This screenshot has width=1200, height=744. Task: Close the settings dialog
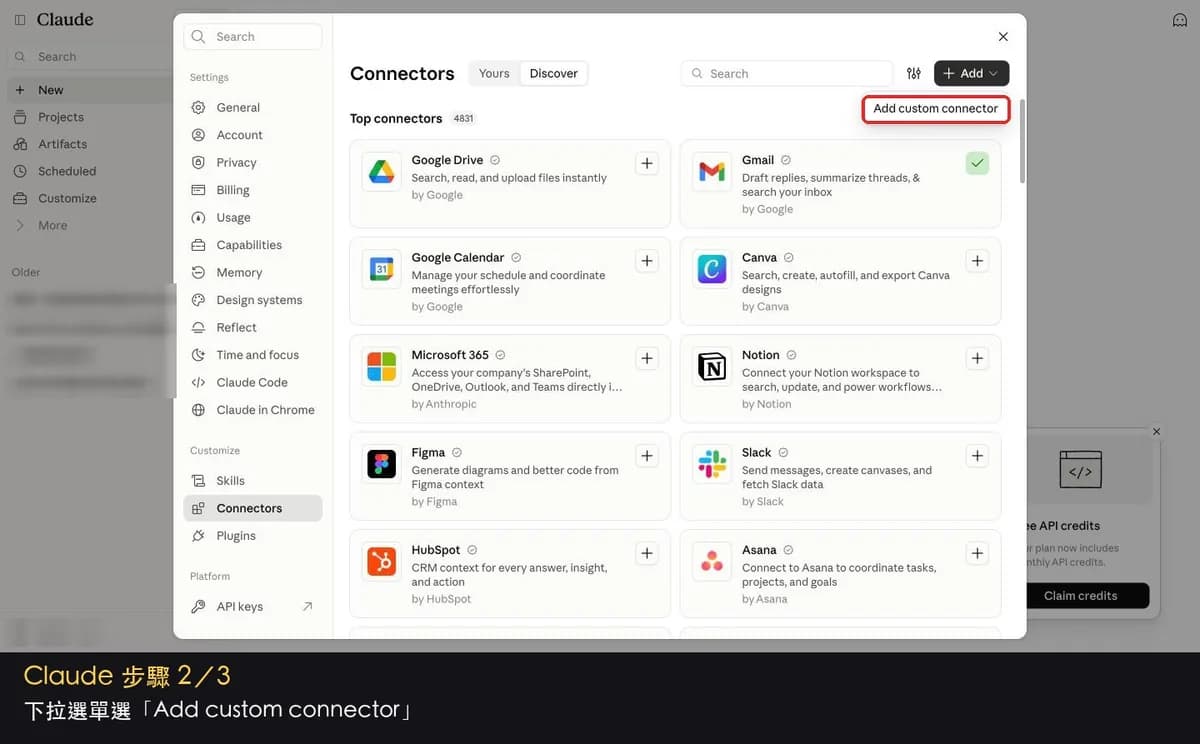[1003, 37]
